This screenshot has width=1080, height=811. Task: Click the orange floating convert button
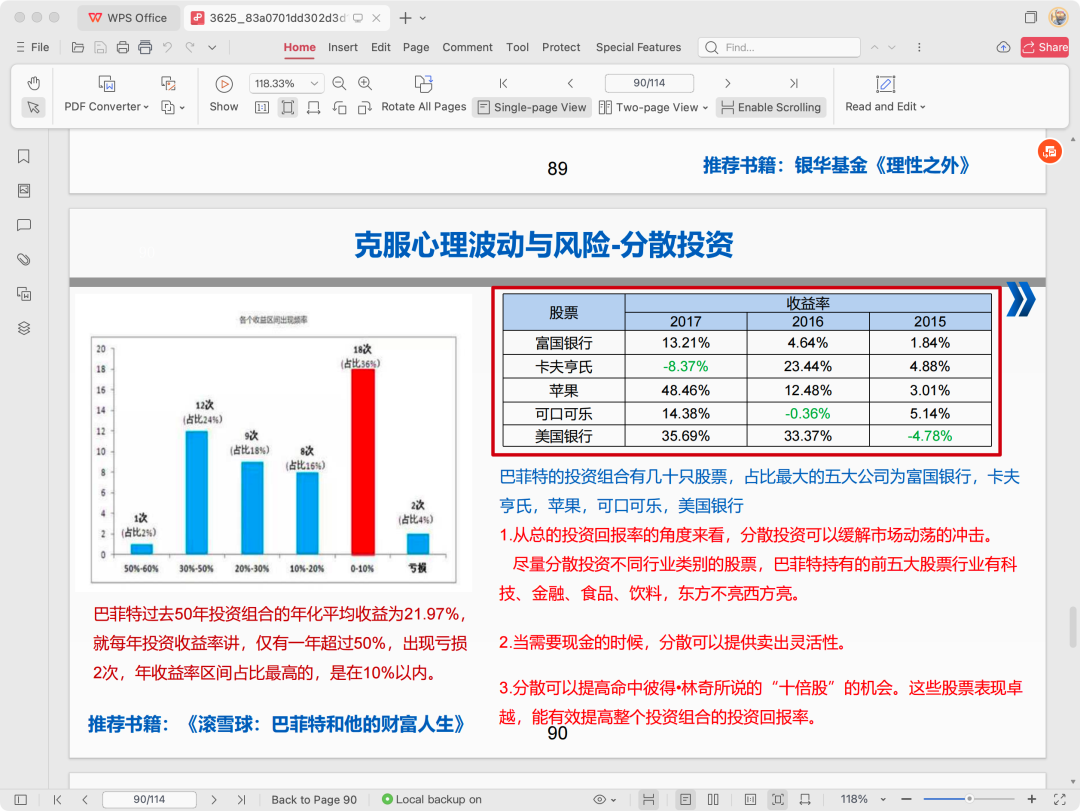[x=1049, y=151]
